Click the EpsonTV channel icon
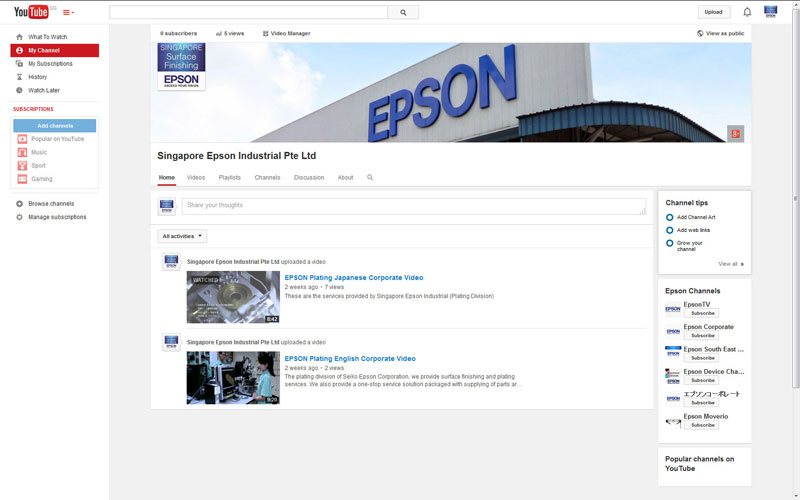This screenshot has width=800, height=500. click(673, 309)
